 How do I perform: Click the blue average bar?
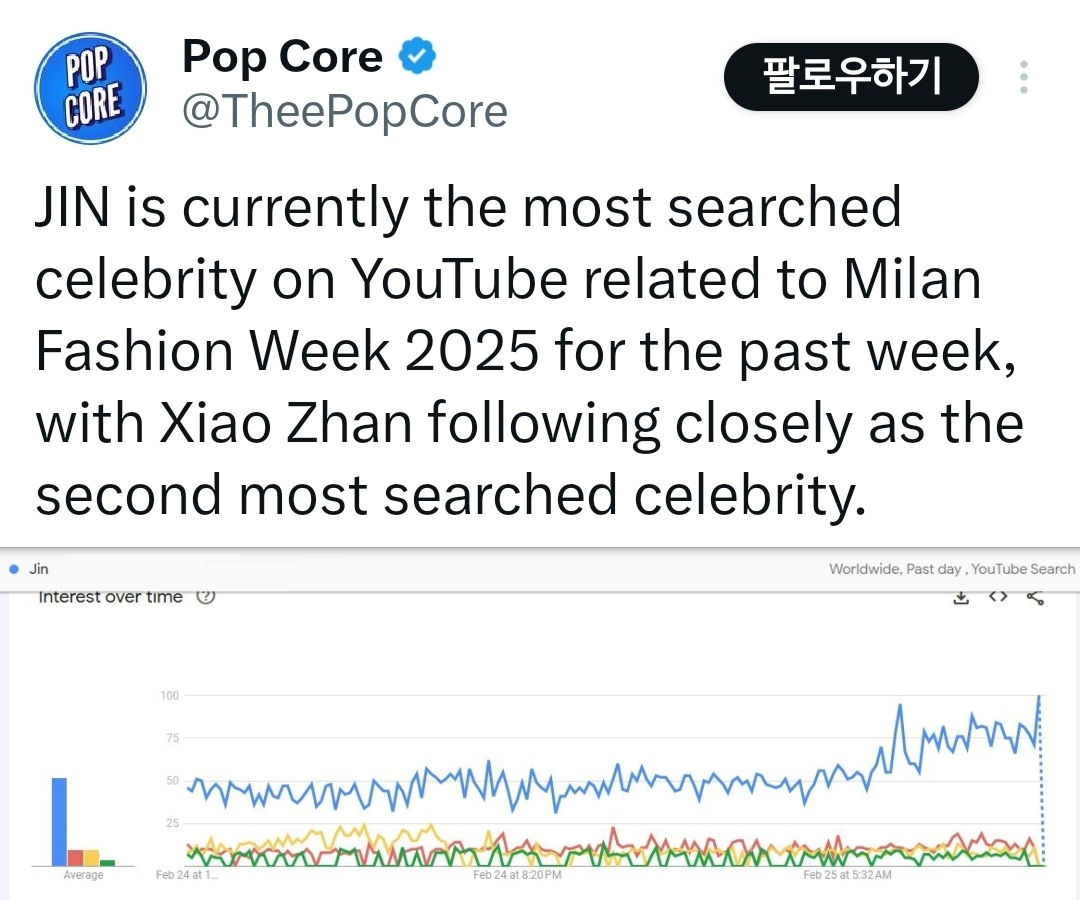pyautogui.click(x=59, y=821)
